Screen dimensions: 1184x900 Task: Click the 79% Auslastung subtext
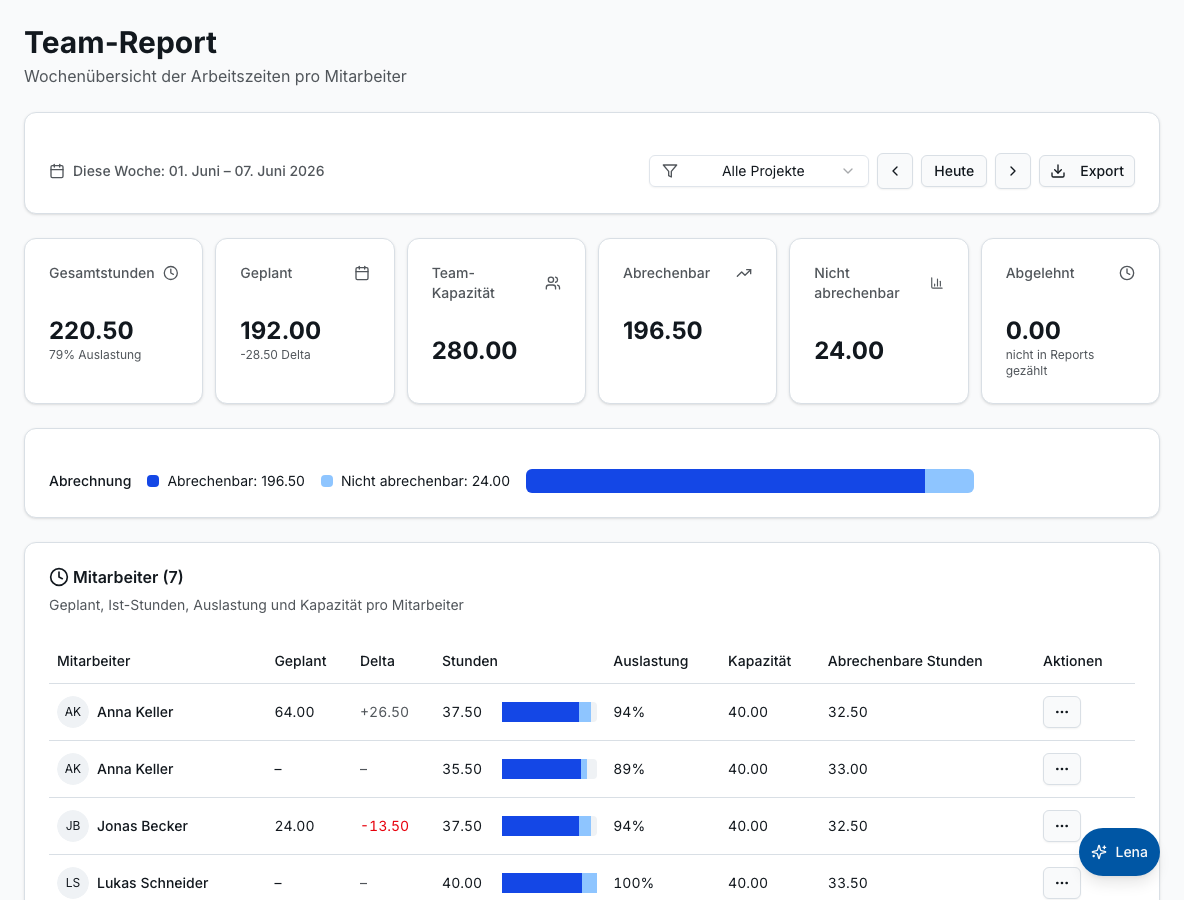pyautogui.click(x=95, y=355)
